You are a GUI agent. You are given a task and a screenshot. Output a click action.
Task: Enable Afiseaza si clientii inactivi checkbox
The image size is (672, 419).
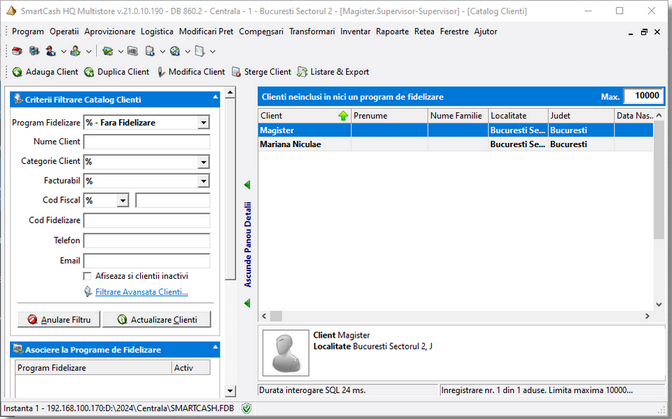tap(87, 276)
